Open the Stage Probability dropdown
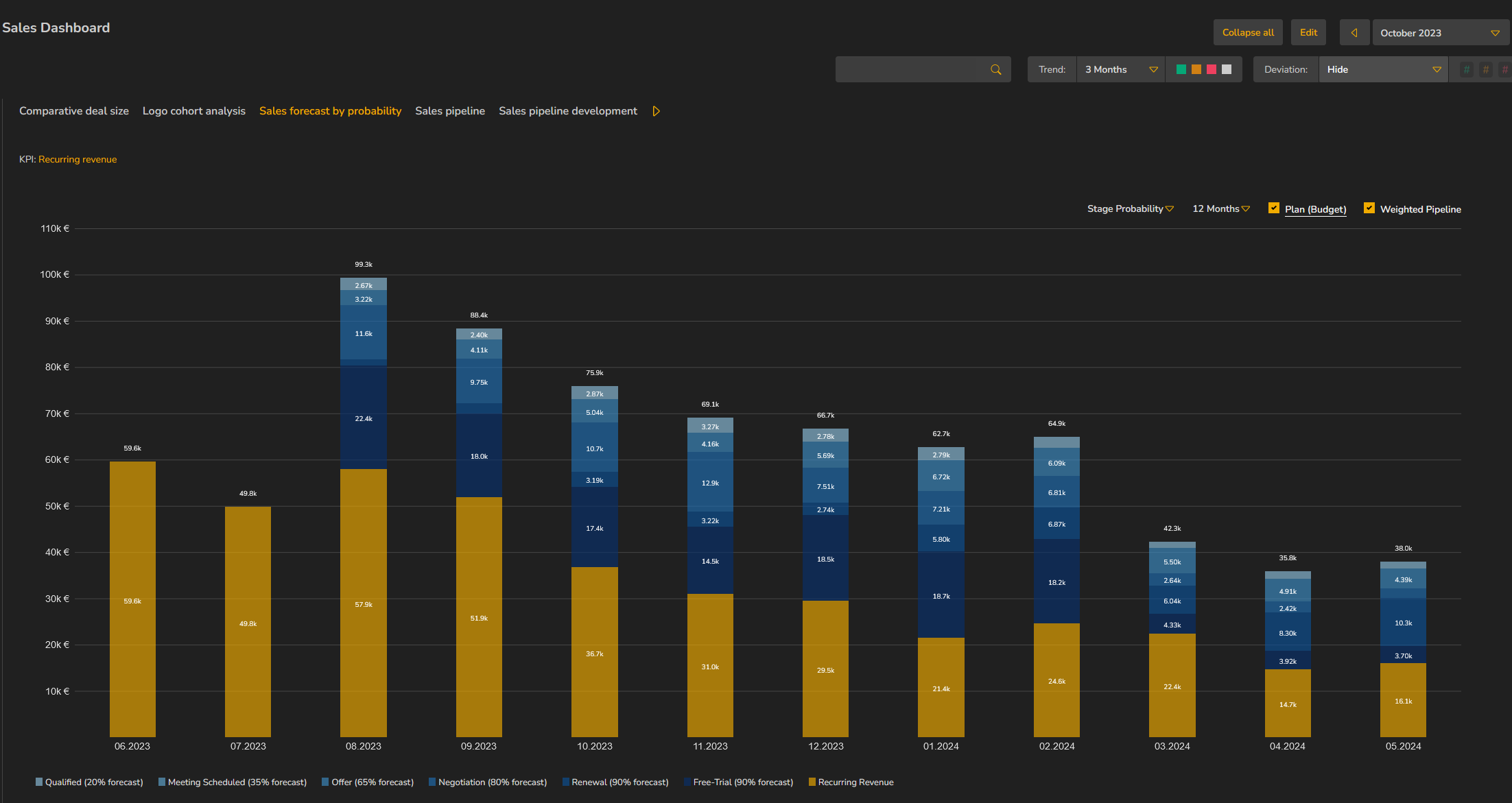 pos(1130,208)
